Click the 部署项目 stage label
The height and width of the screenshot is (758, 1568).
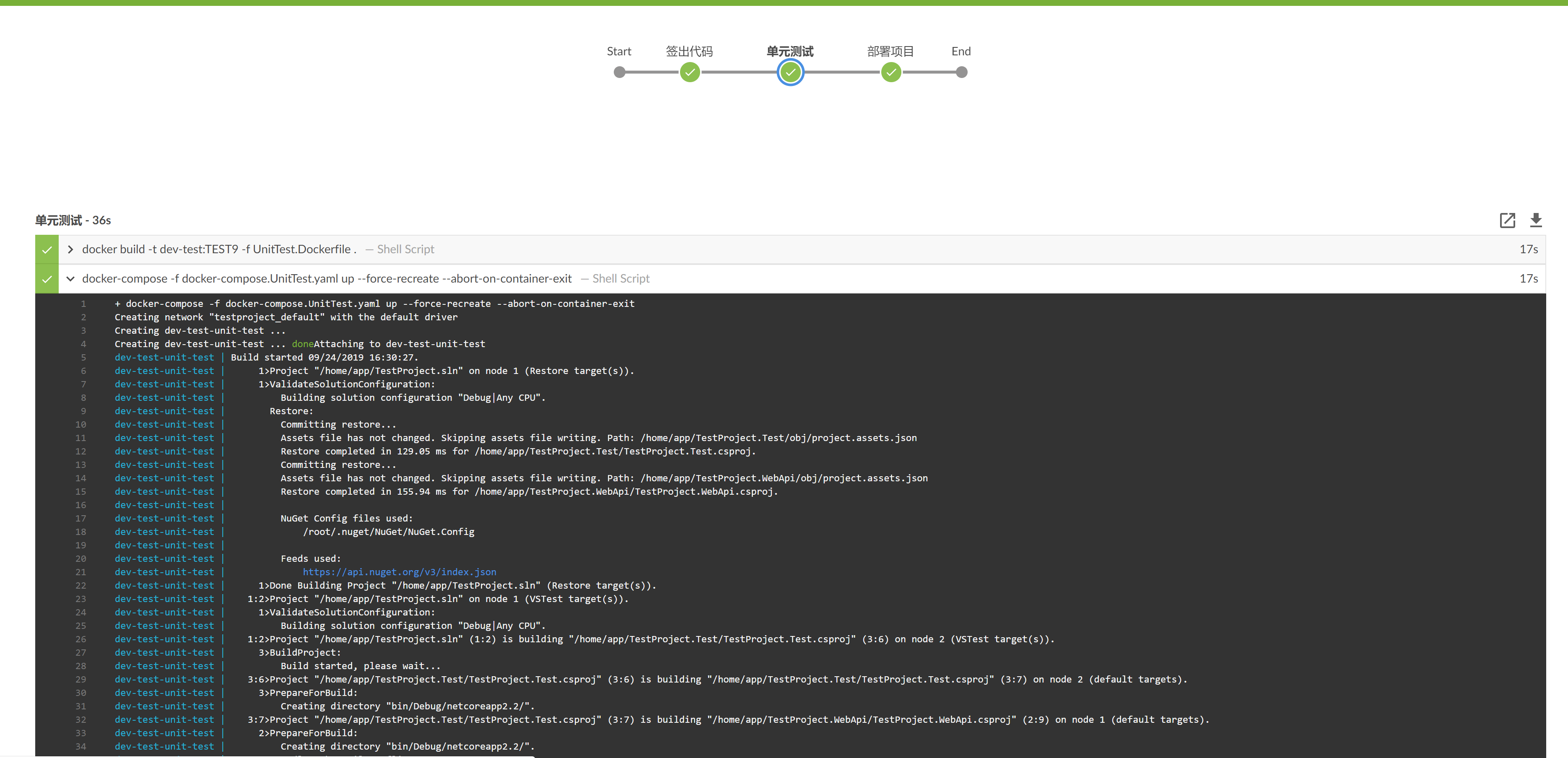pyautogui.click(x=890, y=51)
